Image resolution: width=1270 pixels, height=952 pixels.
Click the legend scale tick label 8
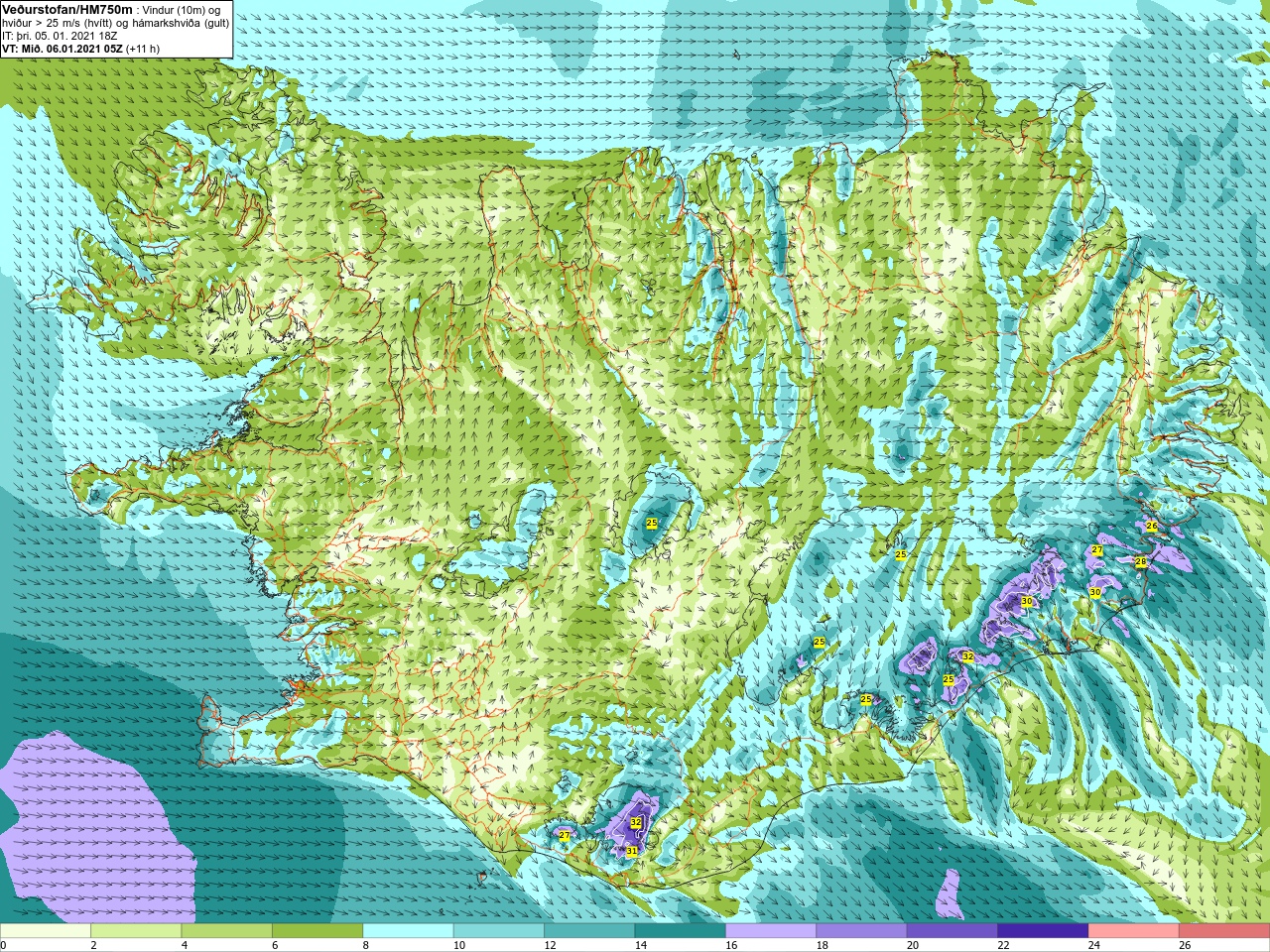point(366,945)
